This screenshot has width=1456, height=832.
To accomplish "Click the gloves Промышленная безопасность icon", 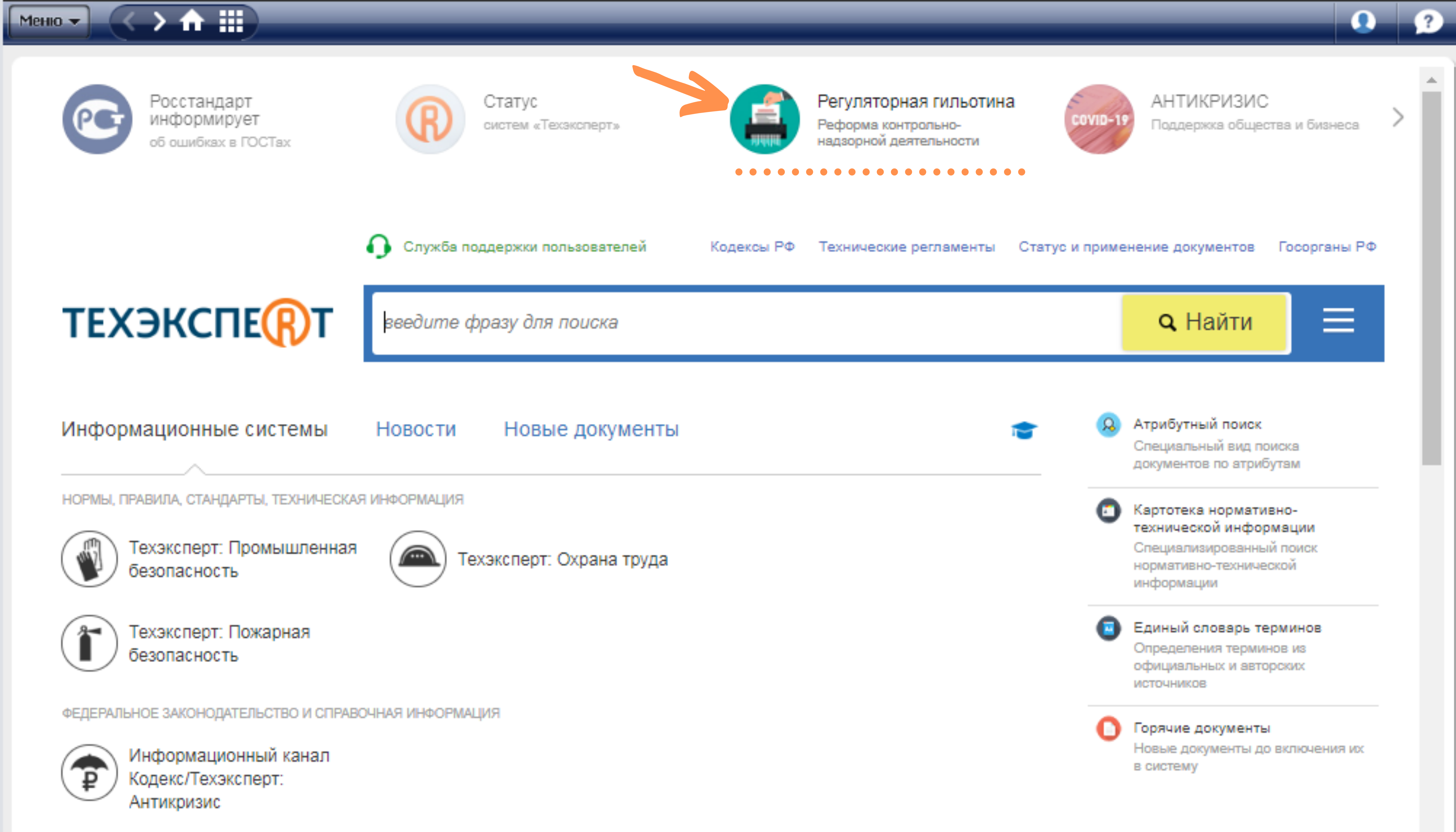I will 89,559.
